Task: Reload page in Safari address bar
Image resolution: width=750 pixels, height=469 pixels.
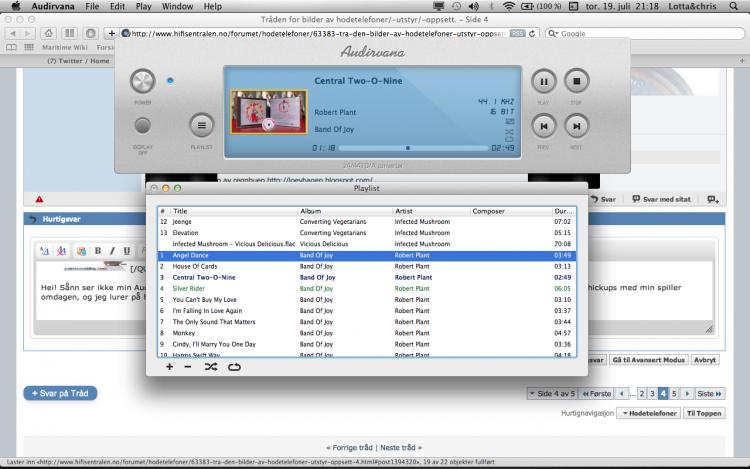Action: (x=532, y=33)
